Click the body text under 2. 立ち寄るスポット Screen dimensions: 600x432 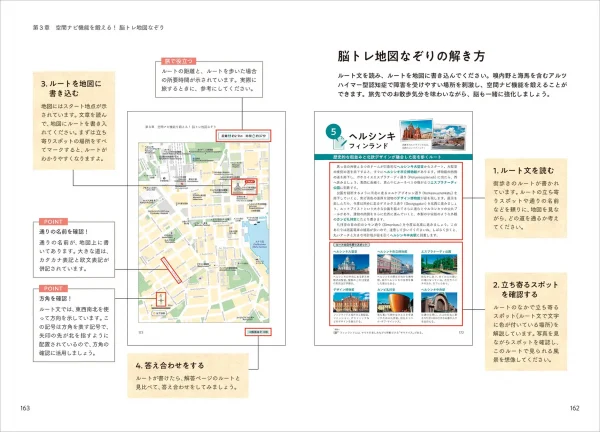point(526,334)
